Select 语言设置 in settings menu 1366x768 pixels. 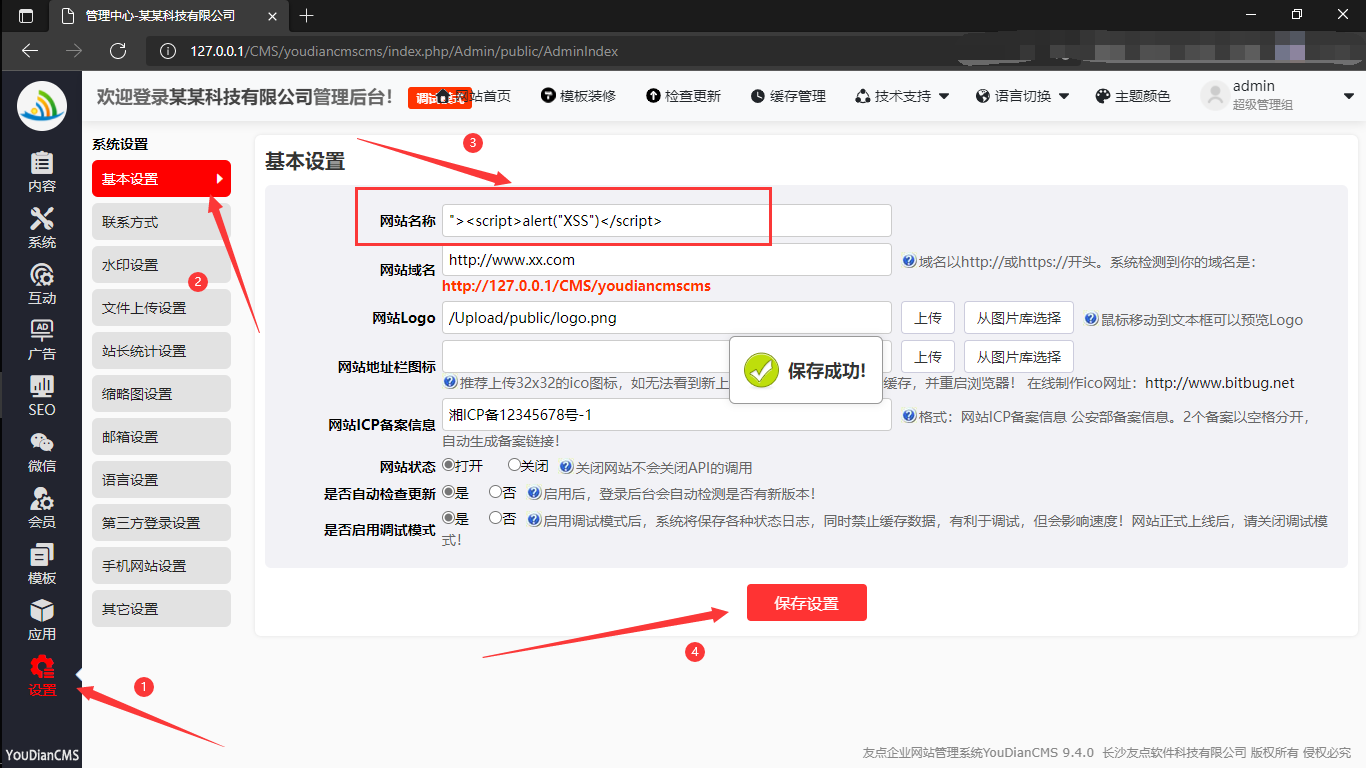point(161,480)
